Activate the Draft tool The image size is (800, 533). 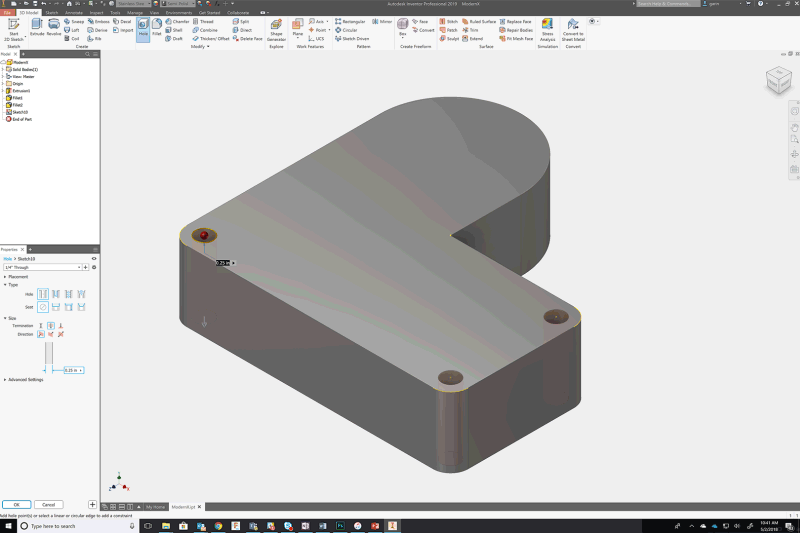pos(174,38)
